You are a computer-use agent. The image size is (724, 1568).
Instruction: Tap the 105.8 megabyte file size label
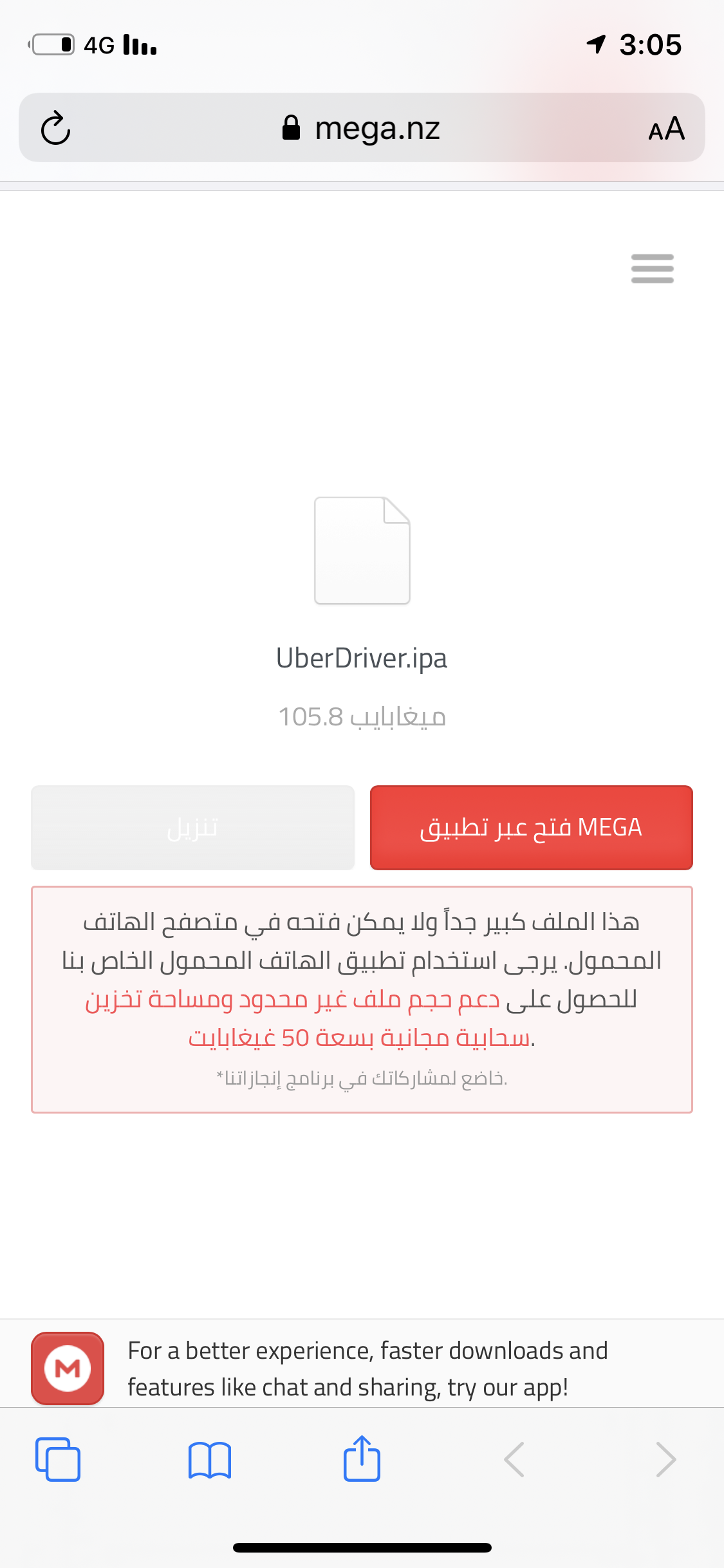click(362, 716)
